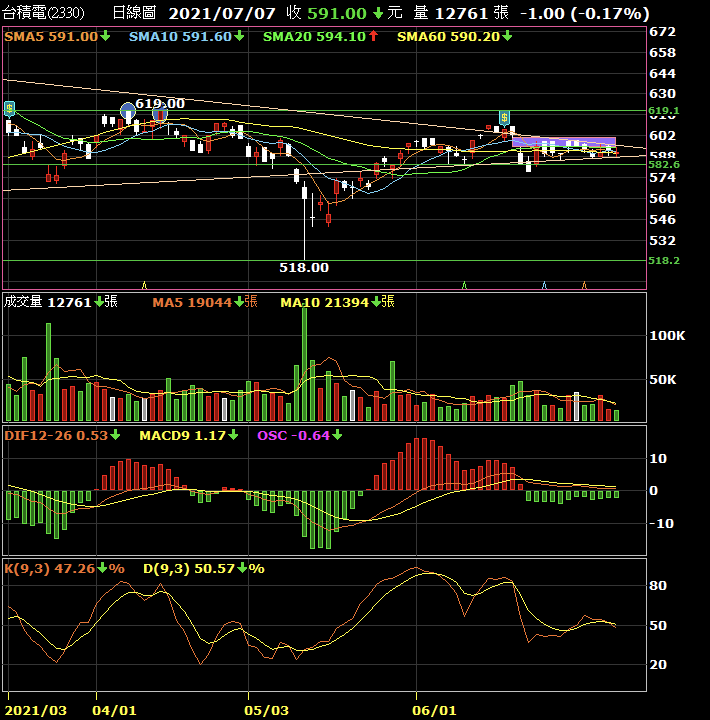Click the 05/03 date axis label
Image resolution: width=710 pixels, height=720 pixels.
[x=266, y=711]
